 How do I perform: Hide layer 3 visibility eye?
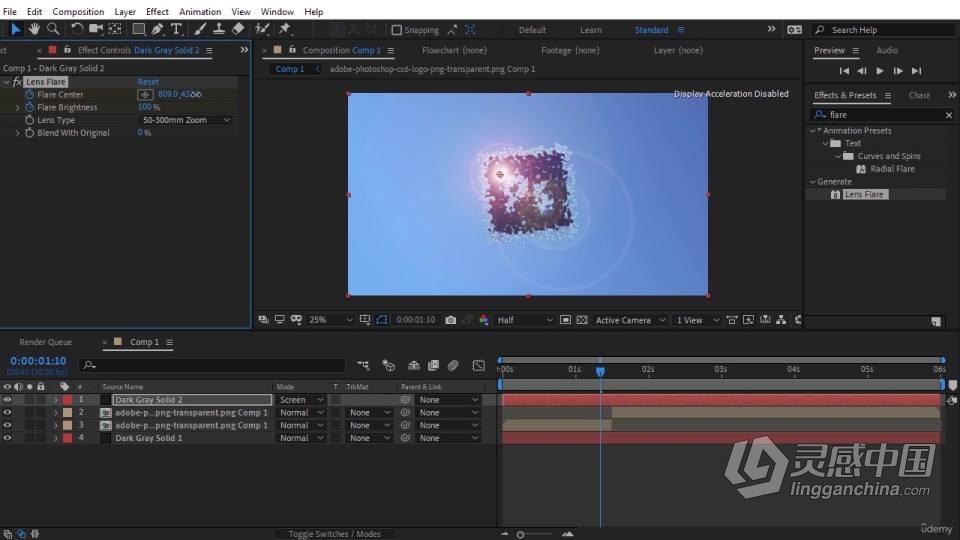point(7,425)
